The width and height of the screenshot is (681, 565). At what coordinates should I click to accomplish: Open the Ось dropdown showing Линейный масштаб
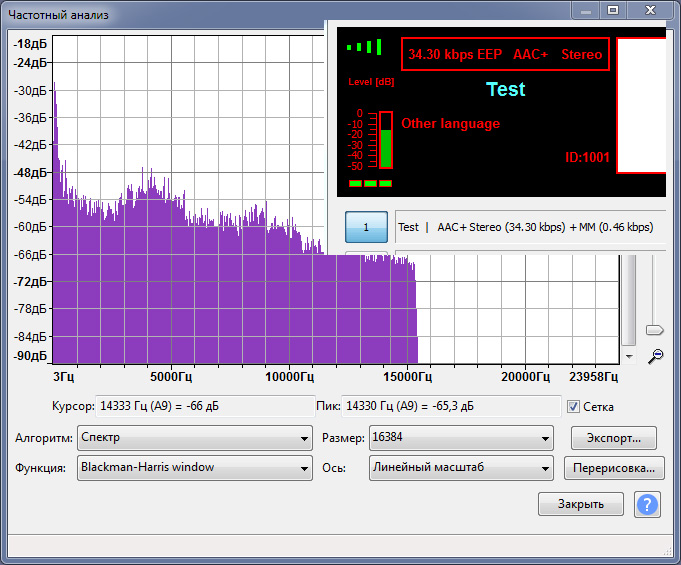(461, 468)
